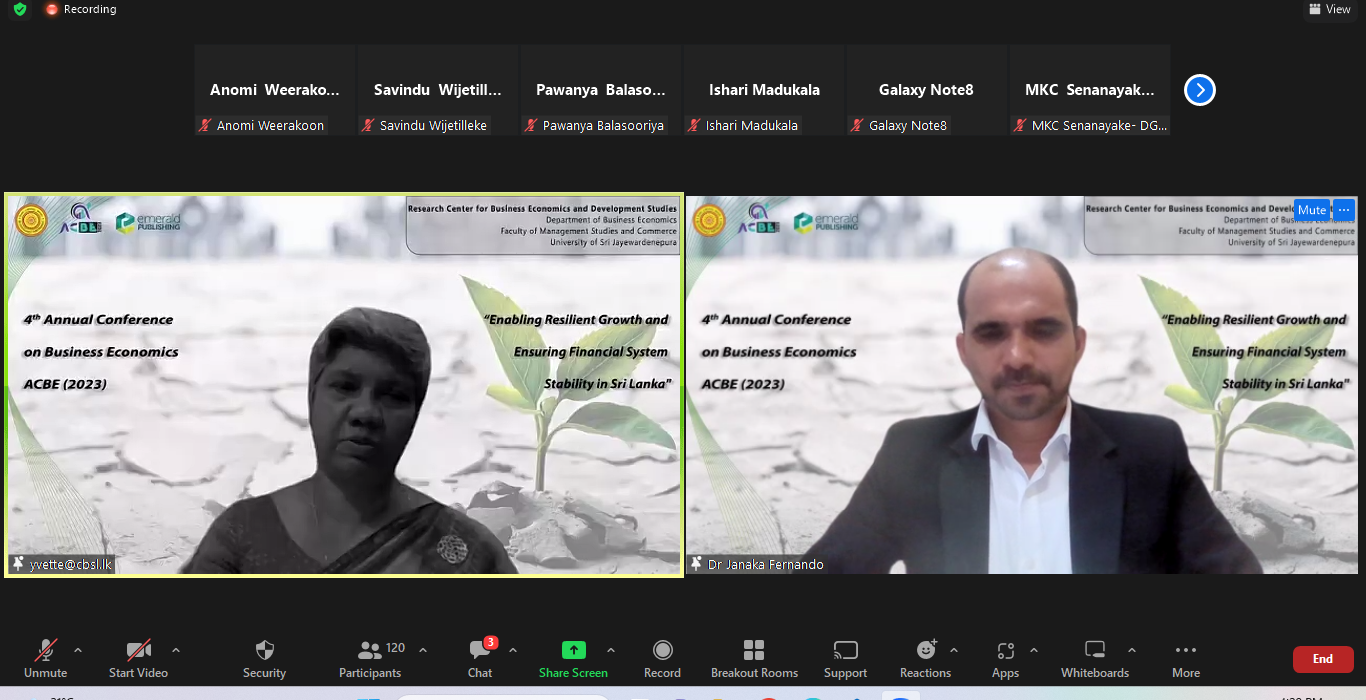Viewport: 1366px width, 700px height.
Task: Toggle meeting recording with the Record button
Action: pyautogui.click(x=662, y=659)
